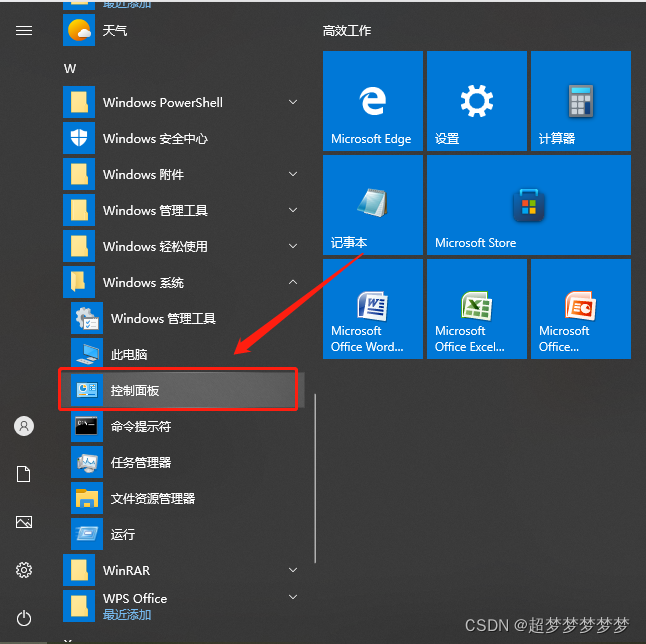646x644 pixels.
Task: Click the Windows 系统 folder label
Action: pos(143,283)
